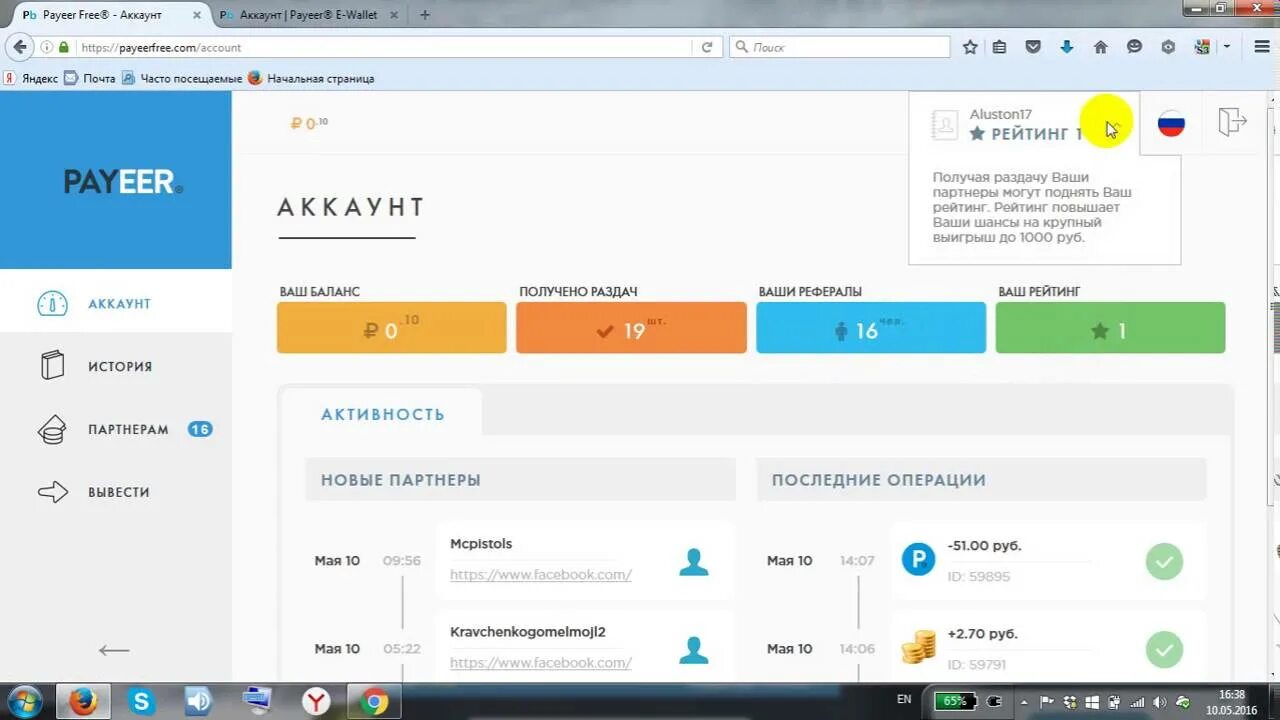Screen dimensions: 1280x720
Task: Open Yandex Browser from the taskbar
Action: (x=316, y=702)
